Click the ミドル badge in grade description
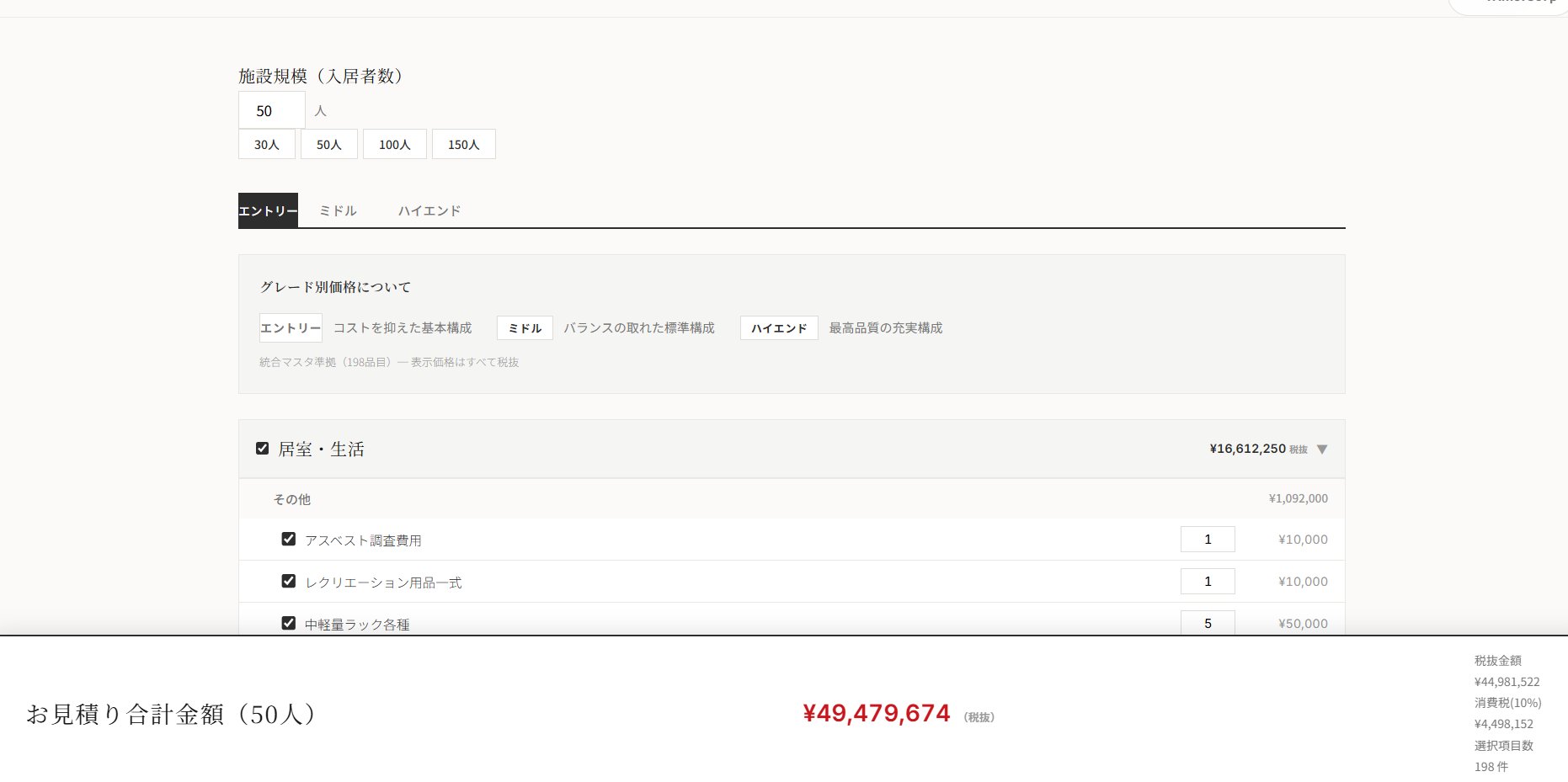 [525, 327]
